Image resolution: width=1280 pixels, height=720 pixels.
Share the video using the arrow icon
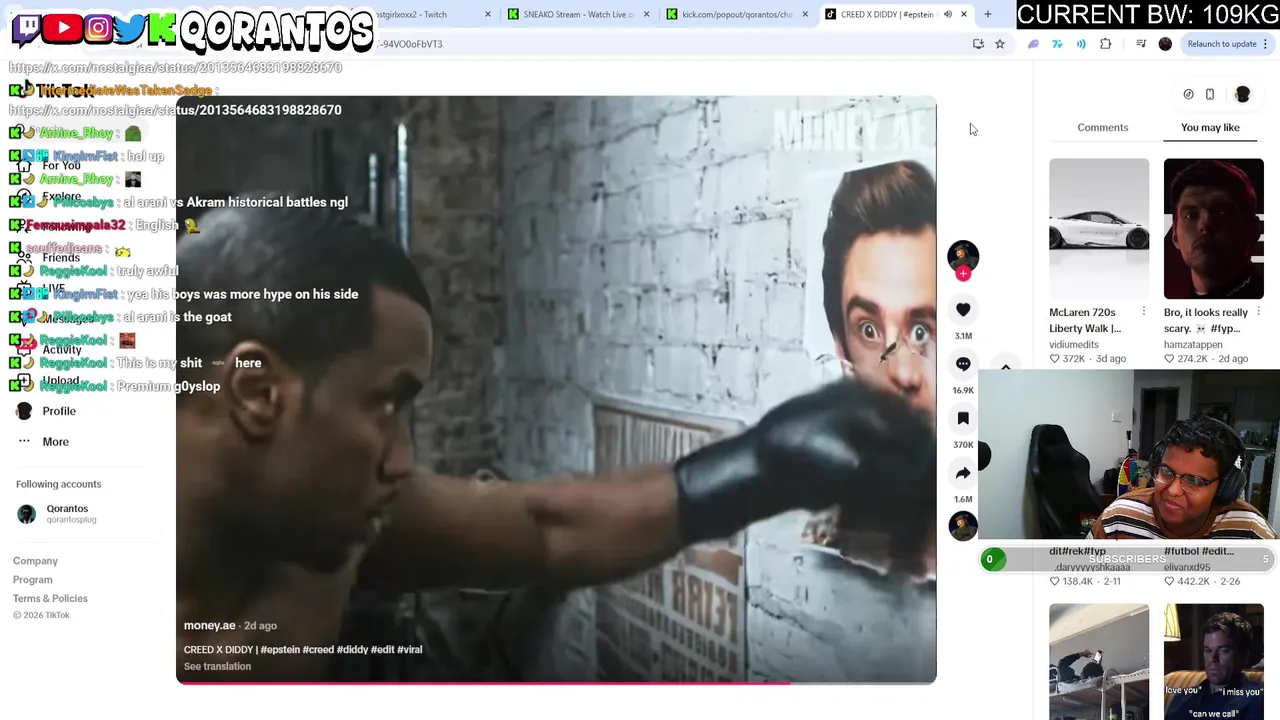pos(963,473)
